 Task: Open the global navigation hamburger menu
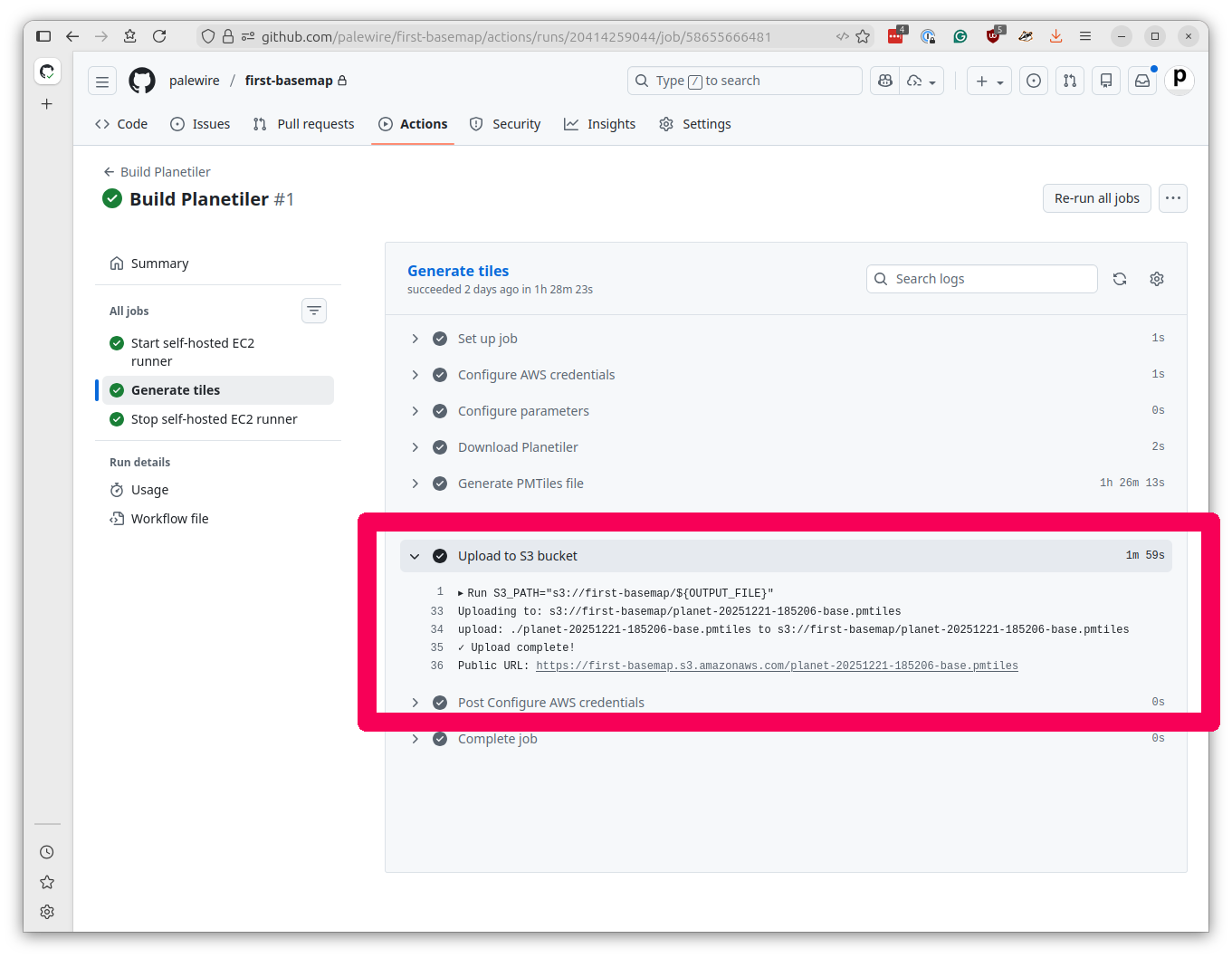101,81
